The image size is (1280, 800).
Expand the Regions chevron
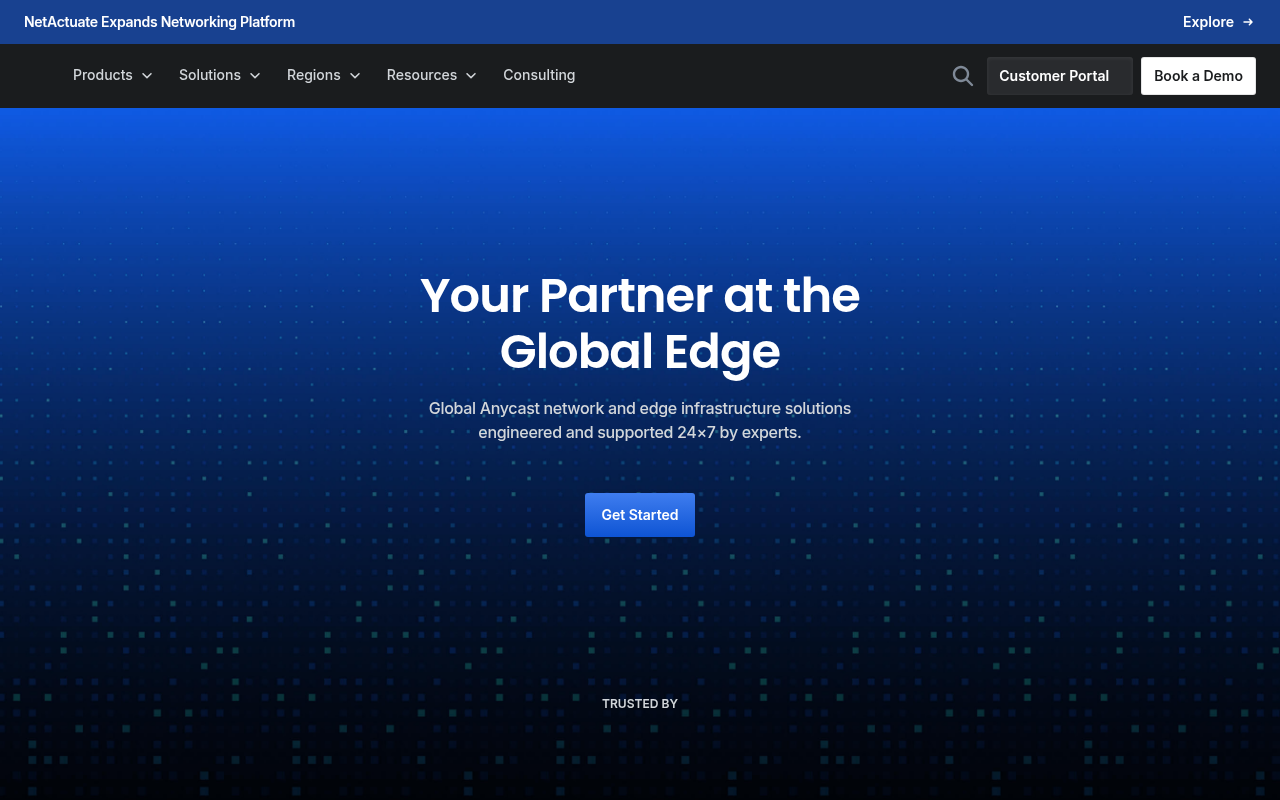355,76
